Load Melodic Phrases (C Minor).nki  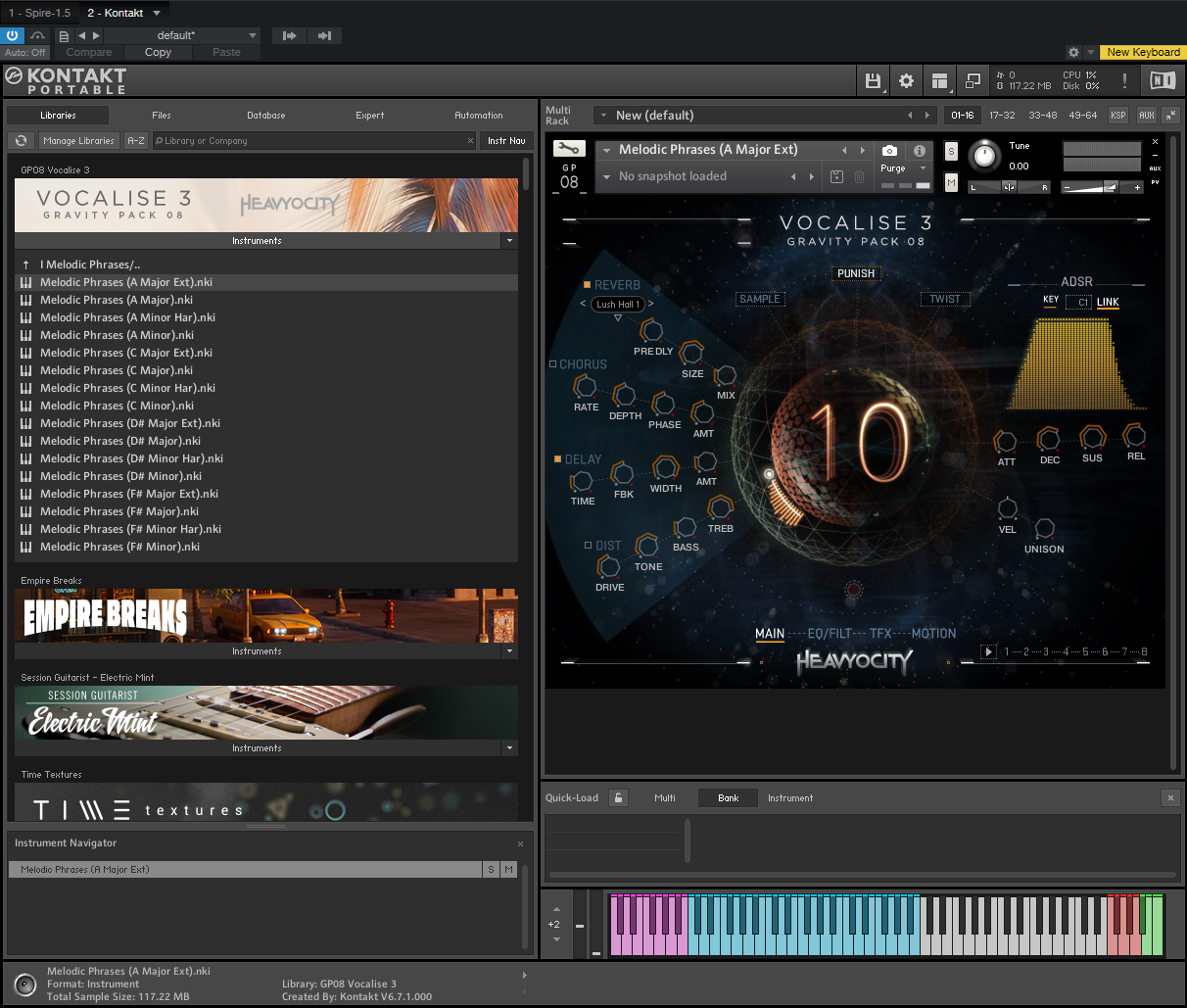[117, 406]
